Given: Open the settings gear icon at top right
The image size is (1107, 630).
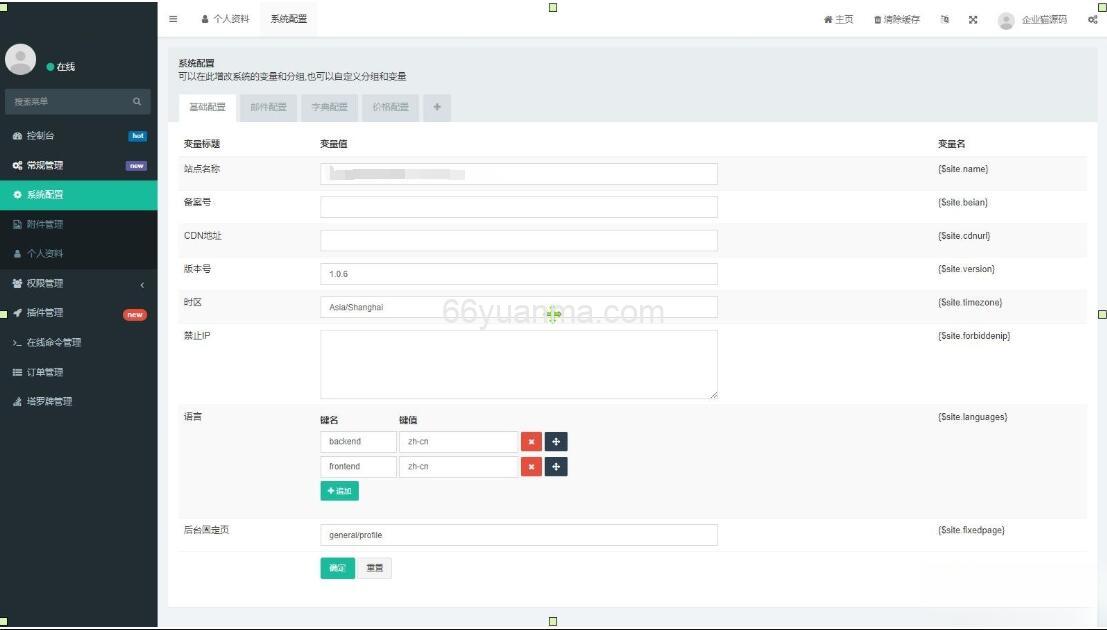Looking at the screenshot, I should point(1092,18).
